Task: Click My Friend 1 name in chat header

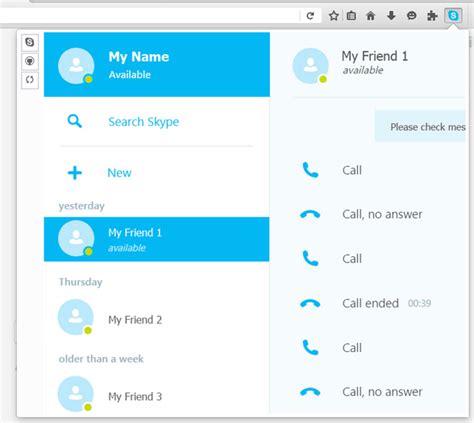Action: click(x=375, y=56)
